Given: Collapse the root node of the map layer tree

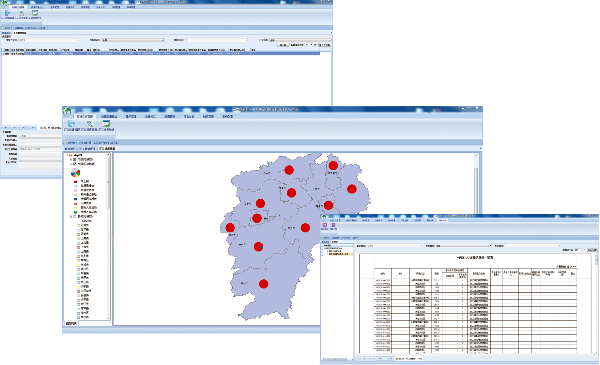Looking at the screenshot, I should click(67, 155).
